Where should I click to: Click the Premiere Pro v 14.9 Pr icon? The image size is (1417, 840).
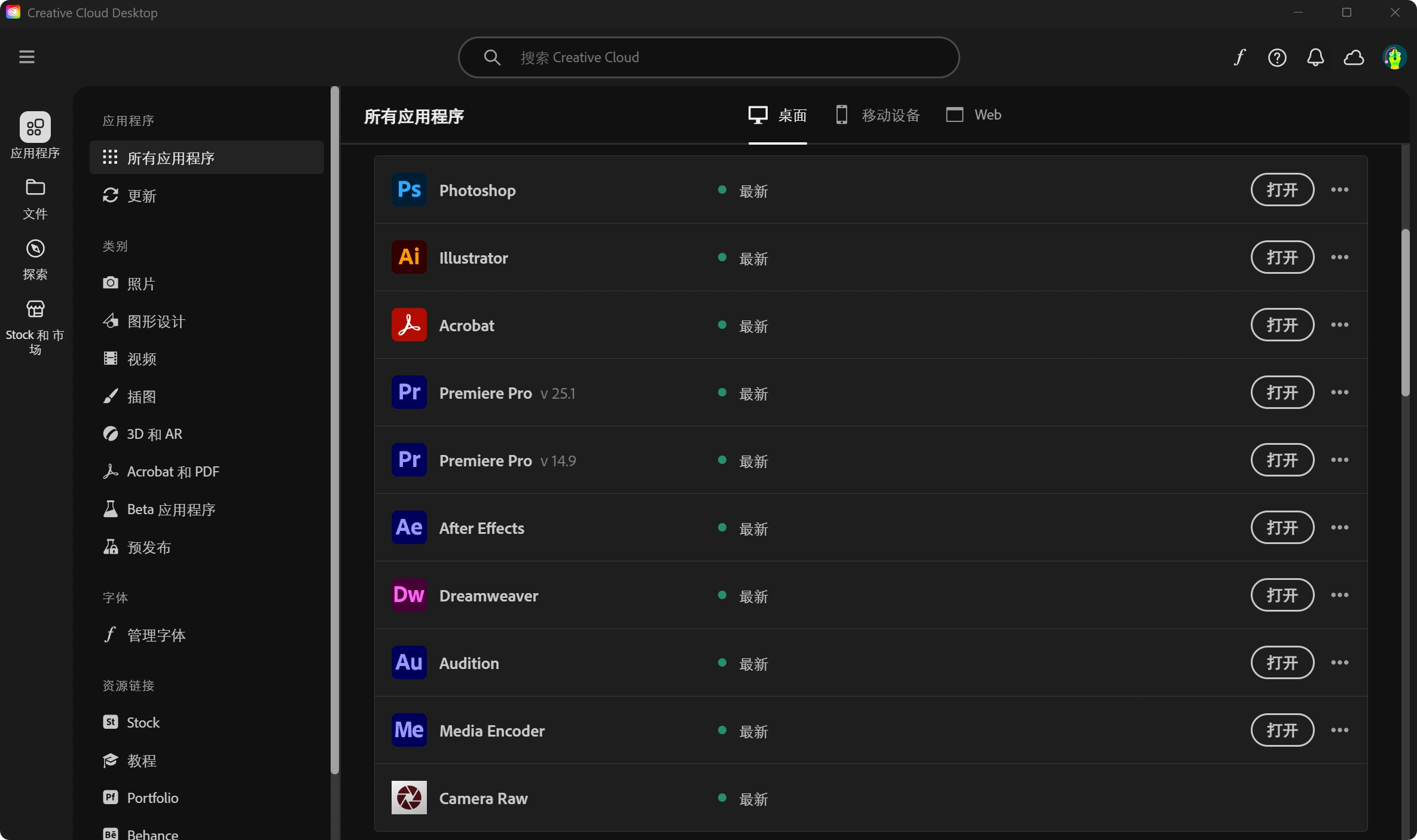click(x=409, y=460)
